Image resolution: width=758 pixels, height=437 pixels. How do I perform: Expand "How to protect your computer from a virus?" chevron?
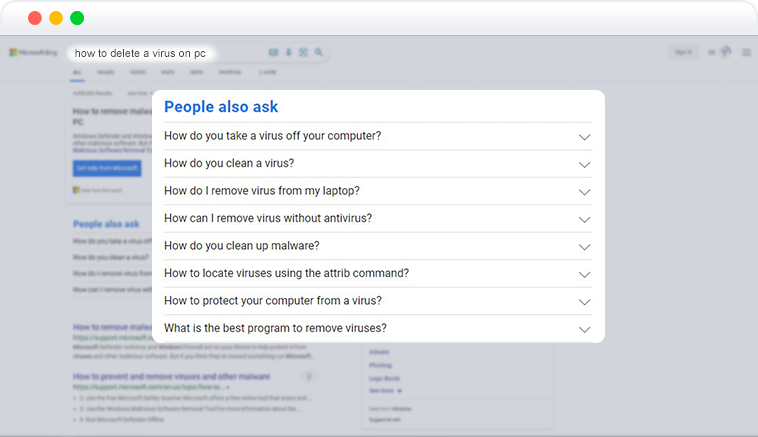(x=584, y=303)
